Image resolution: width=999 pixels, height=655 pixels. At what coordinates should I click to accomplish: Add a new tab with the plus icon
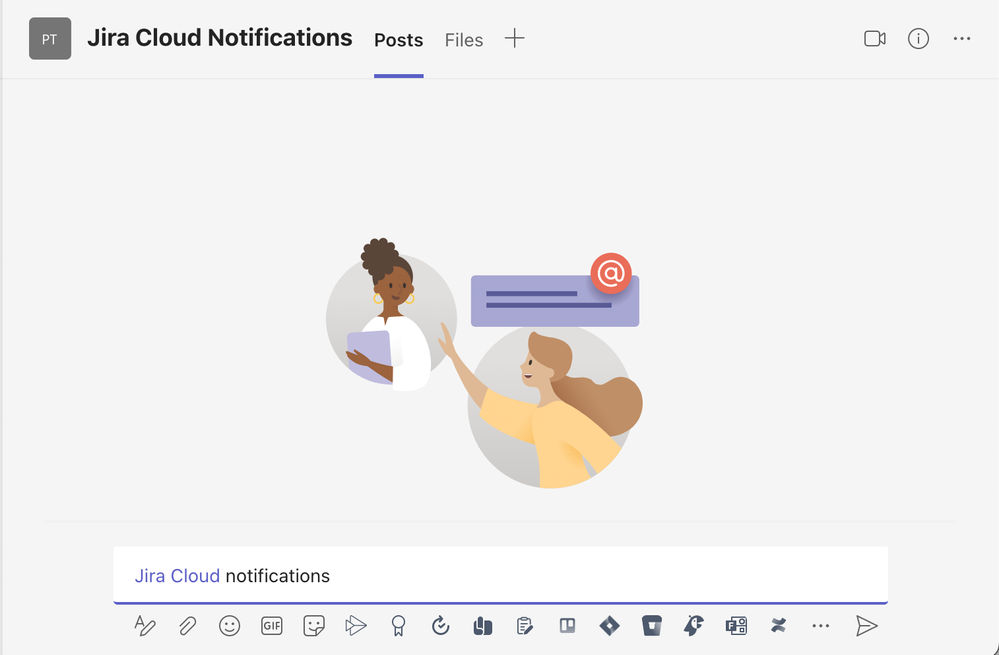(514, 38)
